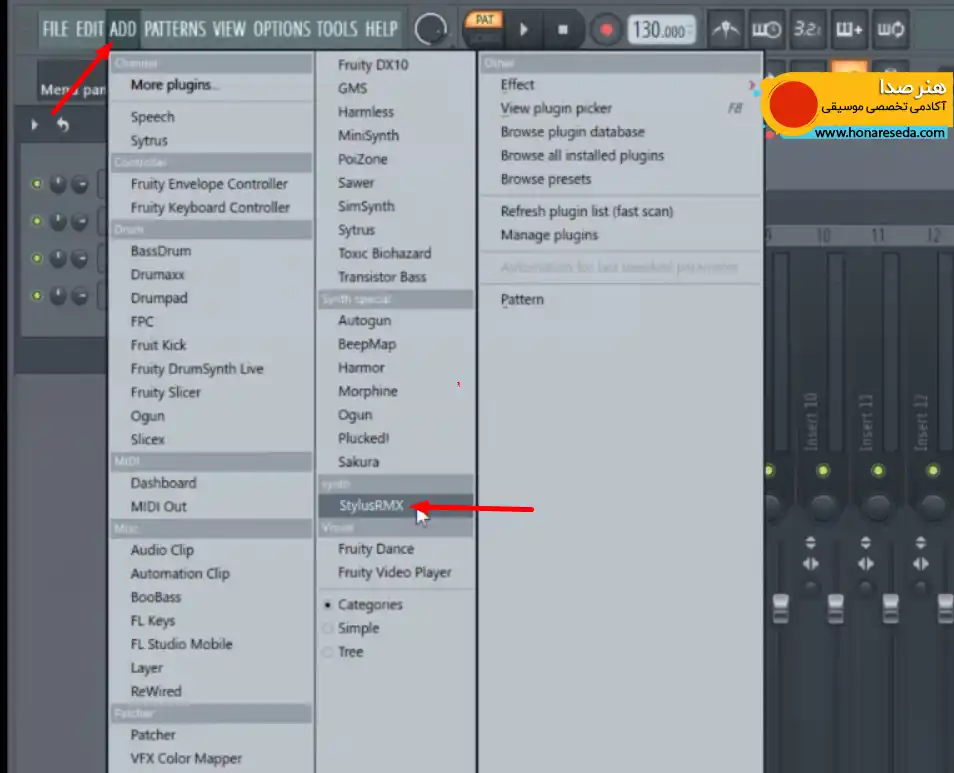Click the small play arrow beside undo
The height and width of the screenshot is (773, 954).
pos(34,125)
